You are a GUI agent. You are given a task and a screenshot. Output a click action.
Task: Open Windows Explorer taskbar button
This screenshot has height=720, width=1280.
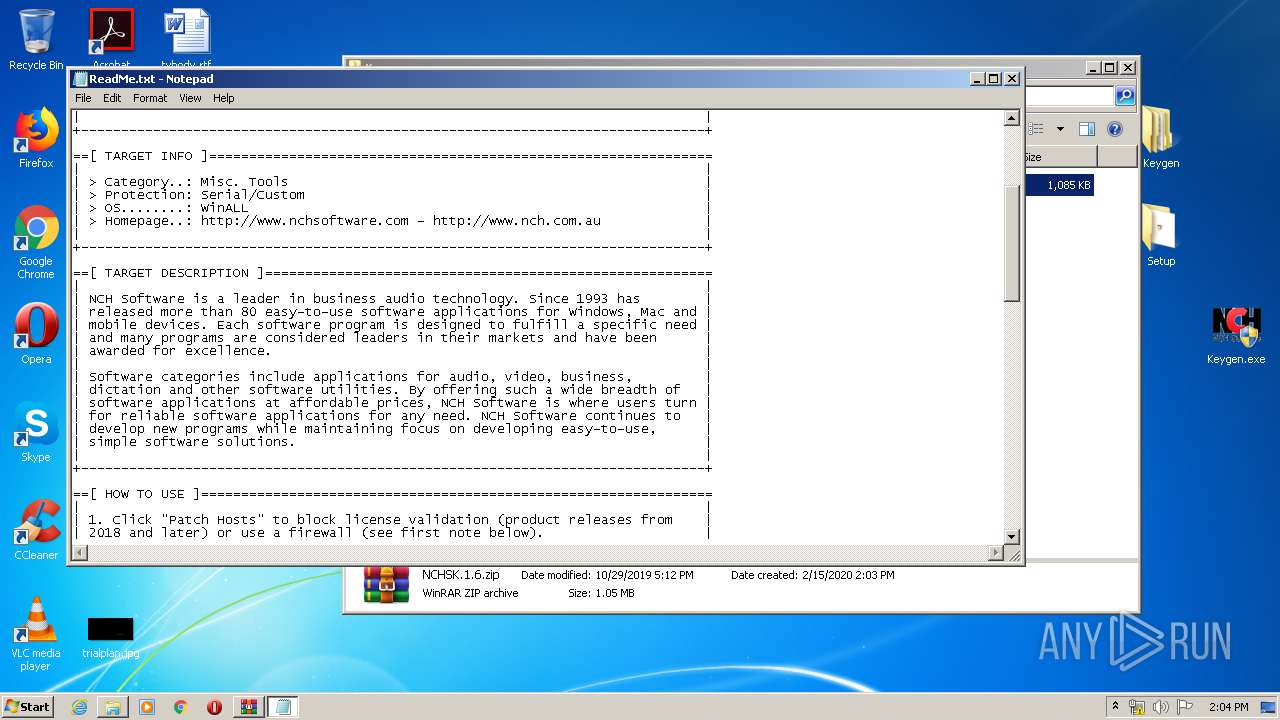113,707
